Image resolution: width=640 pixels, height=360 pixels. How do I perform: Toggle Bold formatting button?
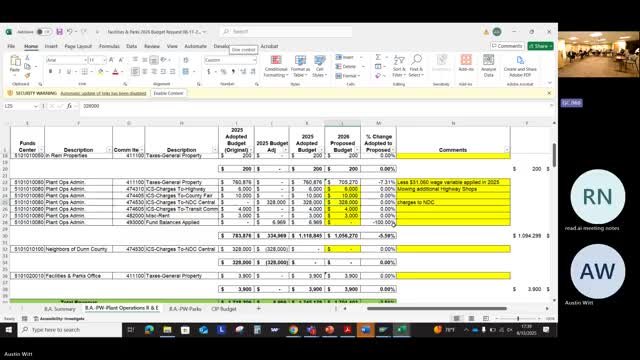pyautogui.click(x=50, y=71)
